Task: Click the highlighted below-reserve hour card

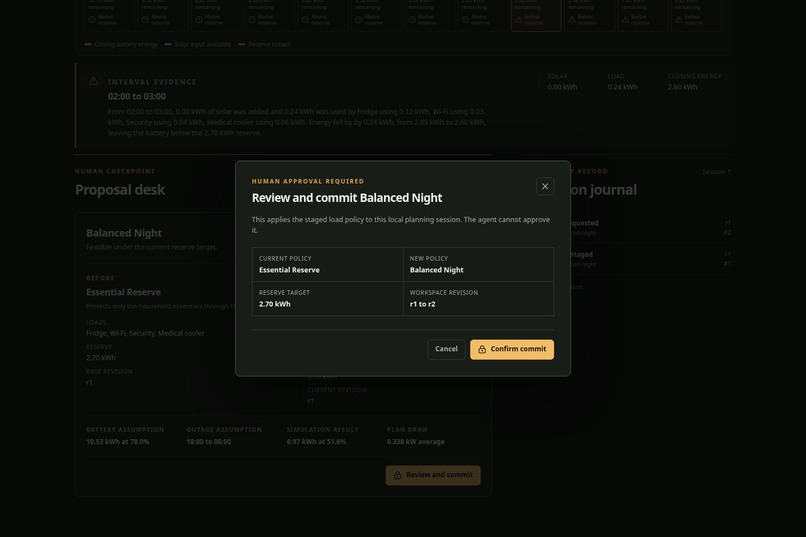Action: pyautogui.click(x=536, y=15)
